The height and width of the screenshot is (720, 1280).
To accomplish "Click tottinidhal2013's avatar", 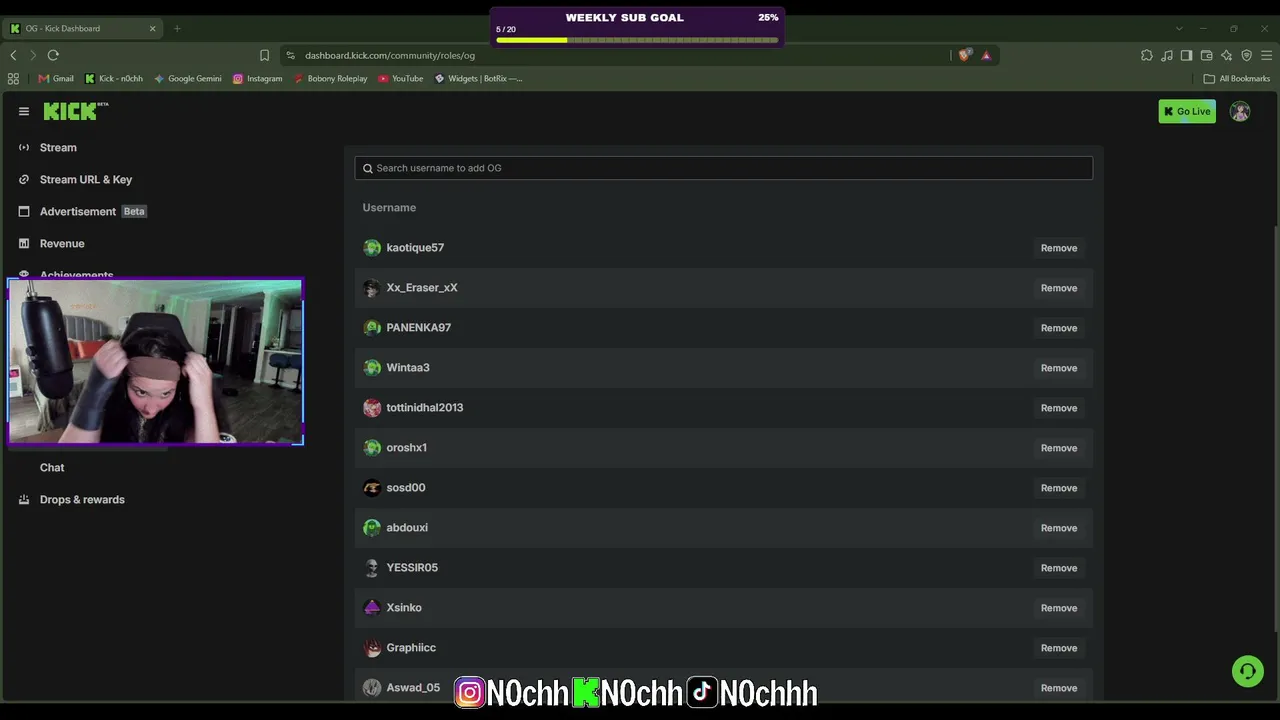I will click(372, 408).
